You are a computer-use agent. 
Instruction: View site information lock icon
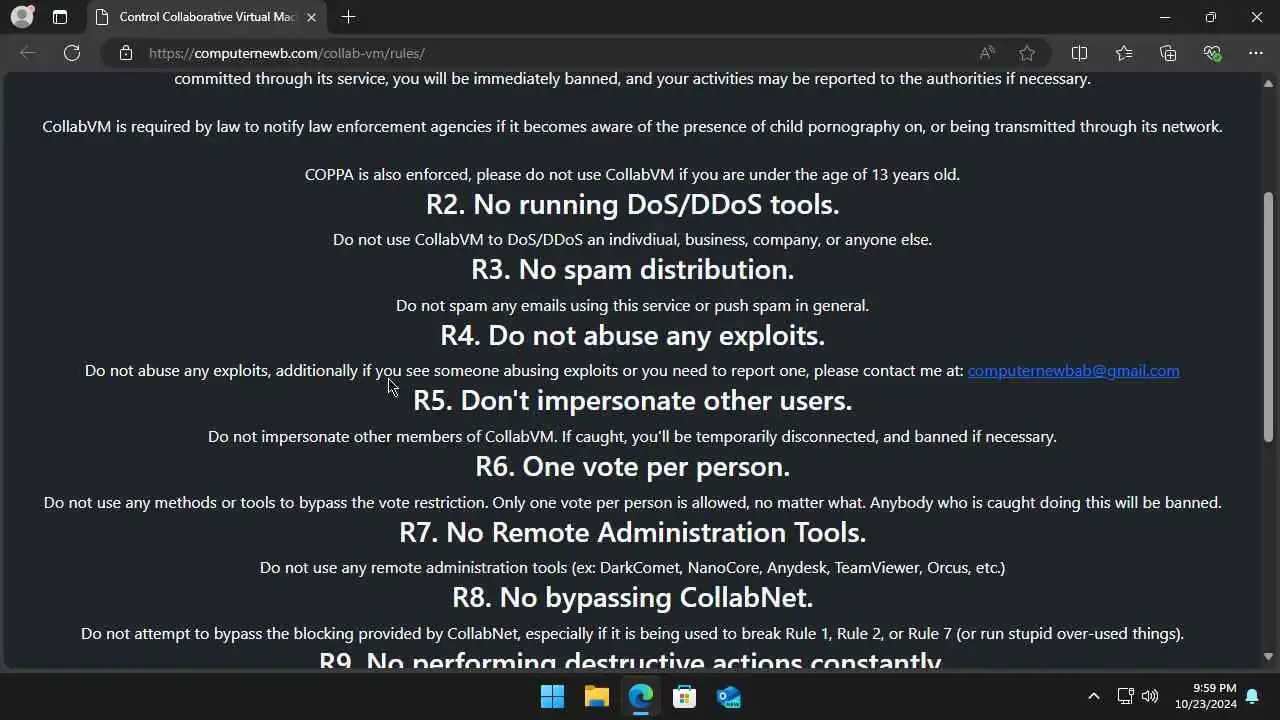pos(126,53)
